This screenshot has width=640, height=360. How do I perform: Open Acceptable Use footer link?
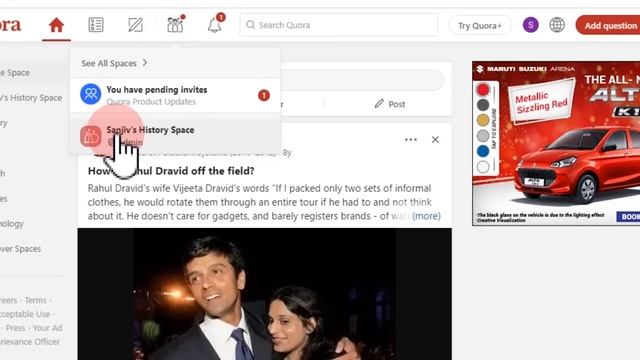(25, 314)
